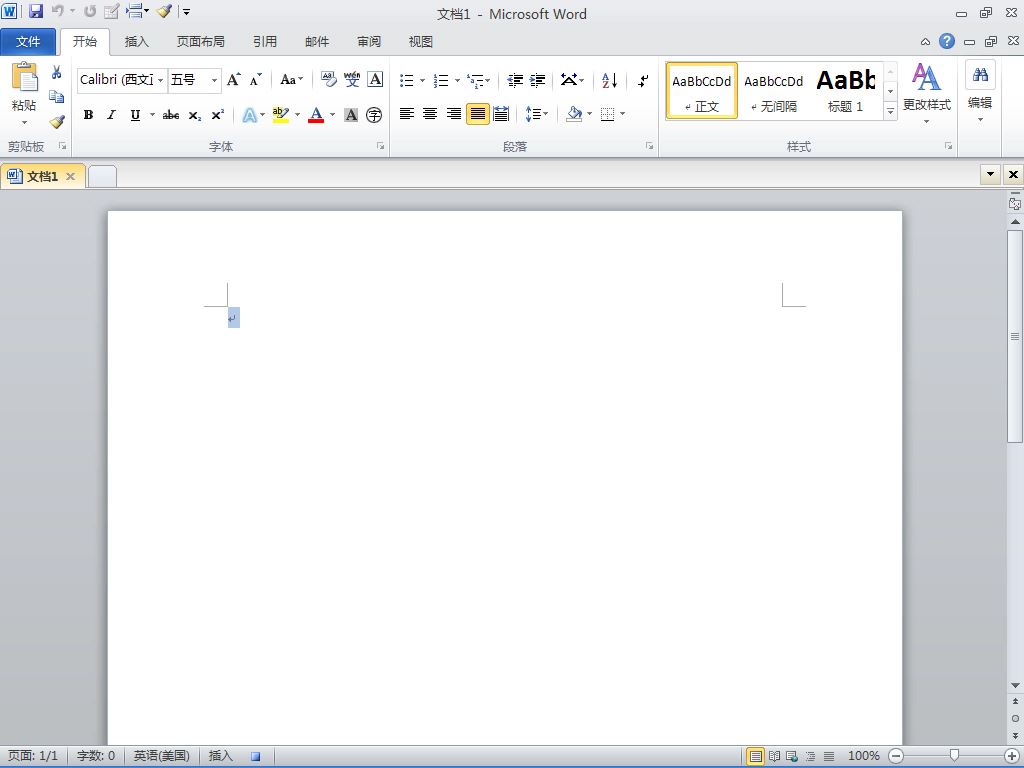Switch to full-screen reading view
Image resolution: width=1024 pixels, height=768 pixels.
[774, 756]
